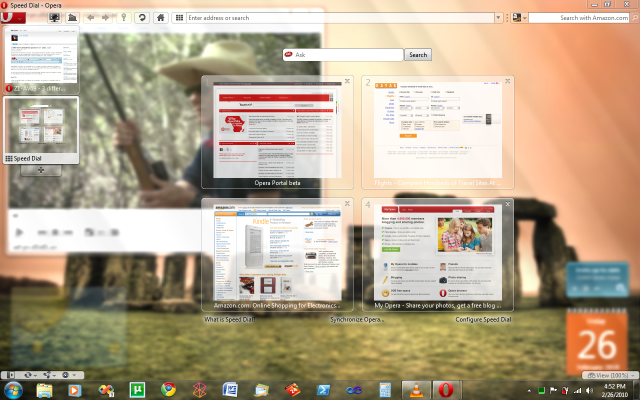Click the network signal tray icon
This screenshot has width=640, height=400.
(x=578, y=391)
